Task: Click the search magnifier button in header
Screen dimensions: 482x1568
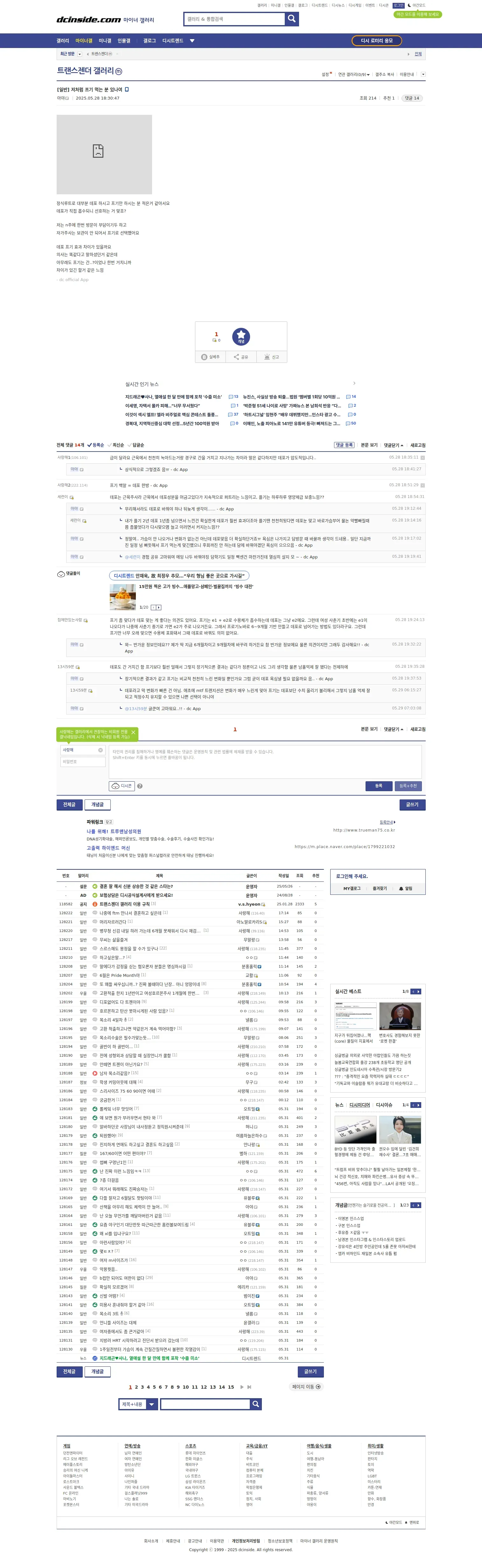Action: [292, 19]
